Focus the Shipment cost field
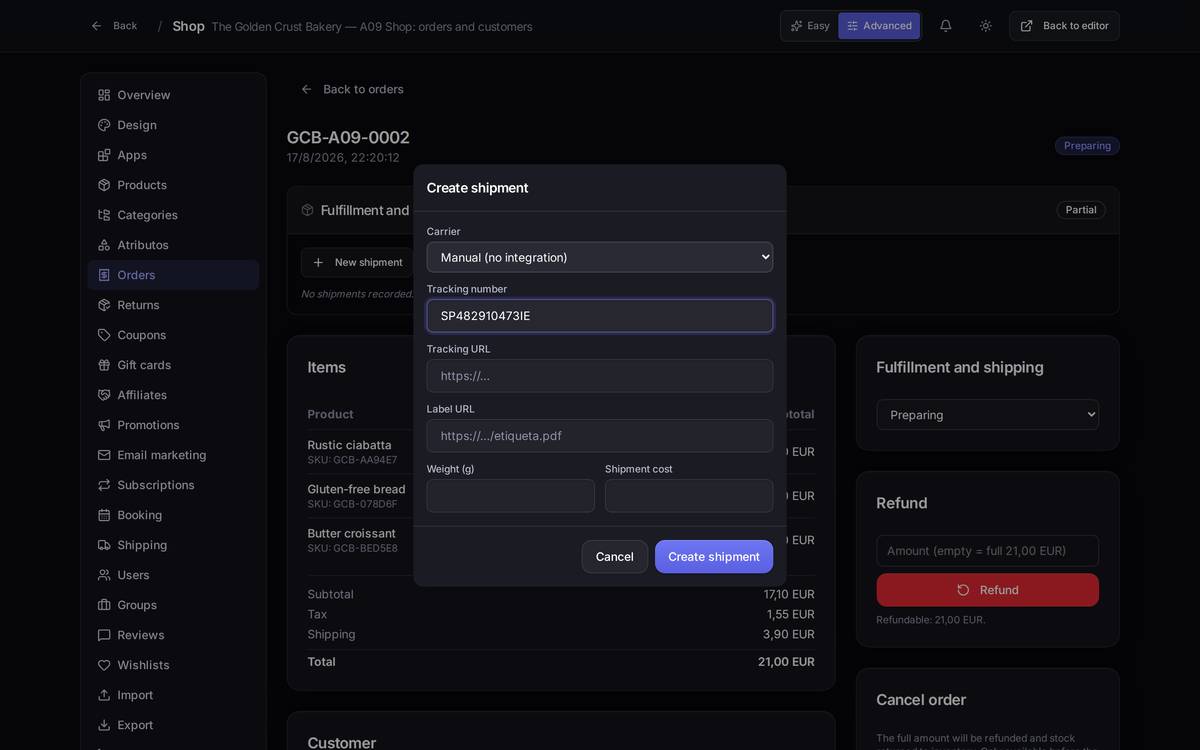 689,496
